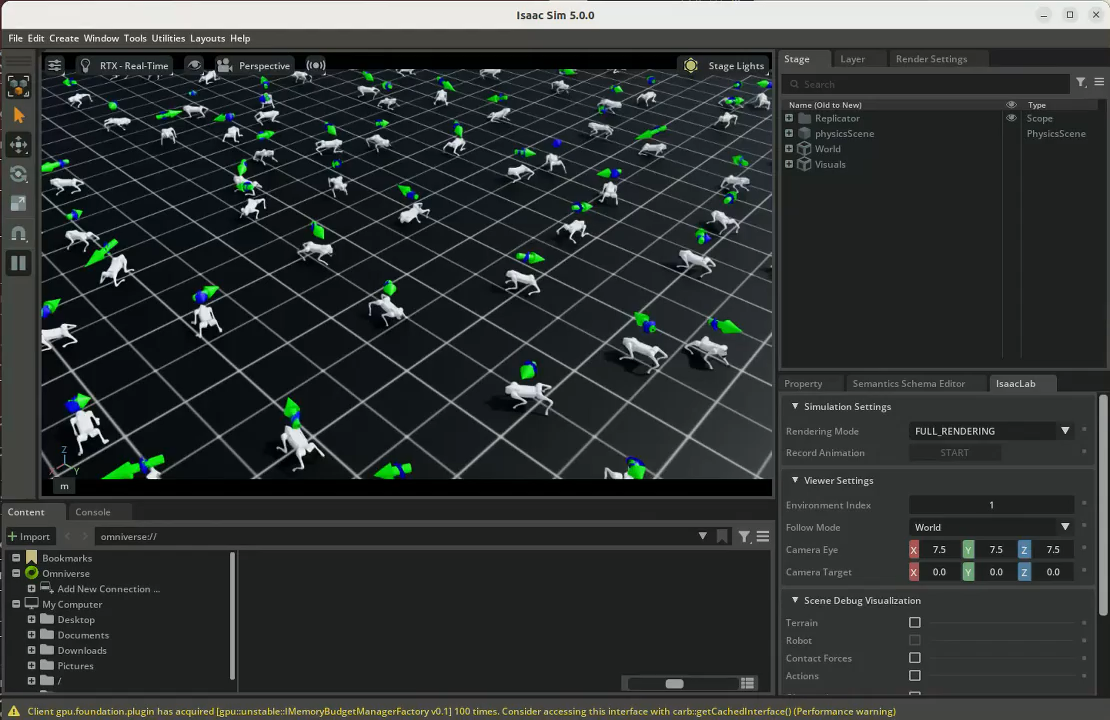The image size is (1110, 720).
Task: Toggle the magnet snap tool
Action: pyautogui.click(x=18, y=234)
